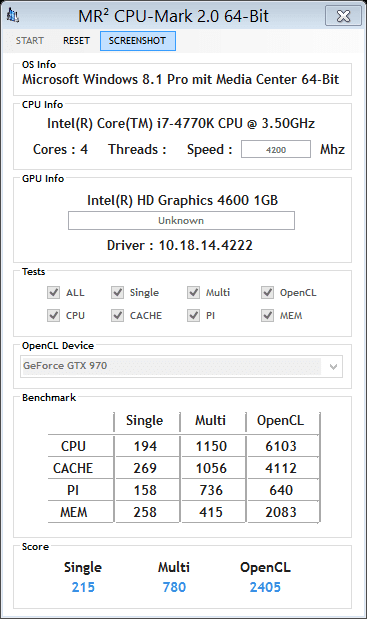This screenshot has width=367, height=619.
Task: Click the START menu item
Action: point(30,41)
